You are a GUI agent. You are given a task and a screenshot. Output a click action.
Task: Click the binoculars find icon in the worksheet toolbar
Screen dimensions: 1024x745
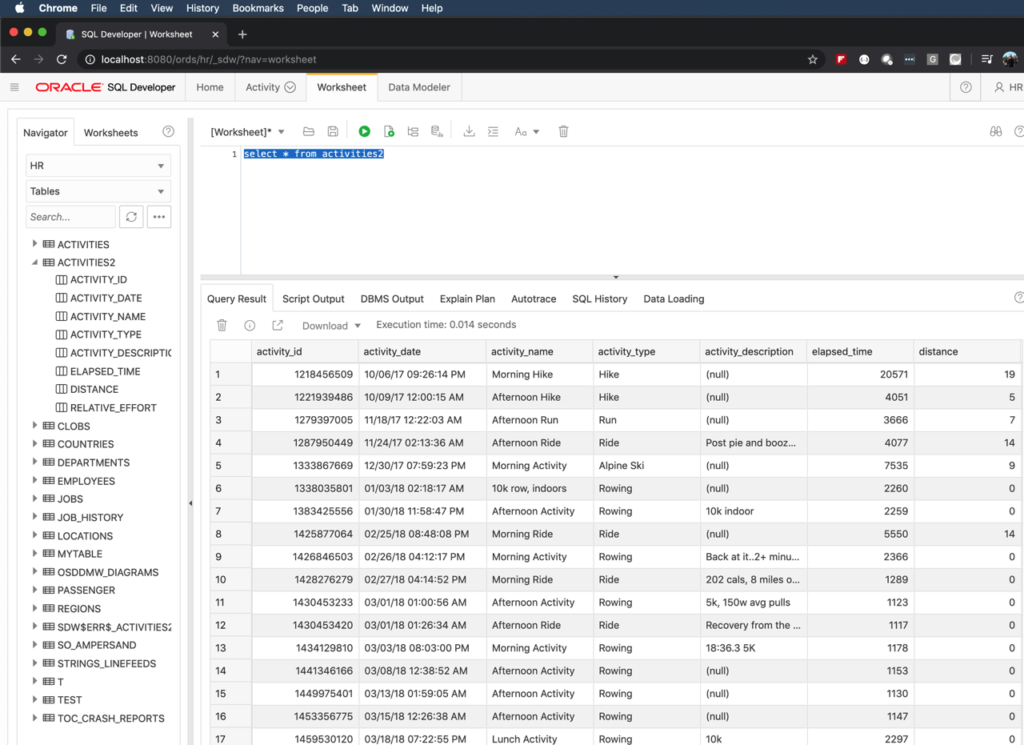click(x=995, y=131)
